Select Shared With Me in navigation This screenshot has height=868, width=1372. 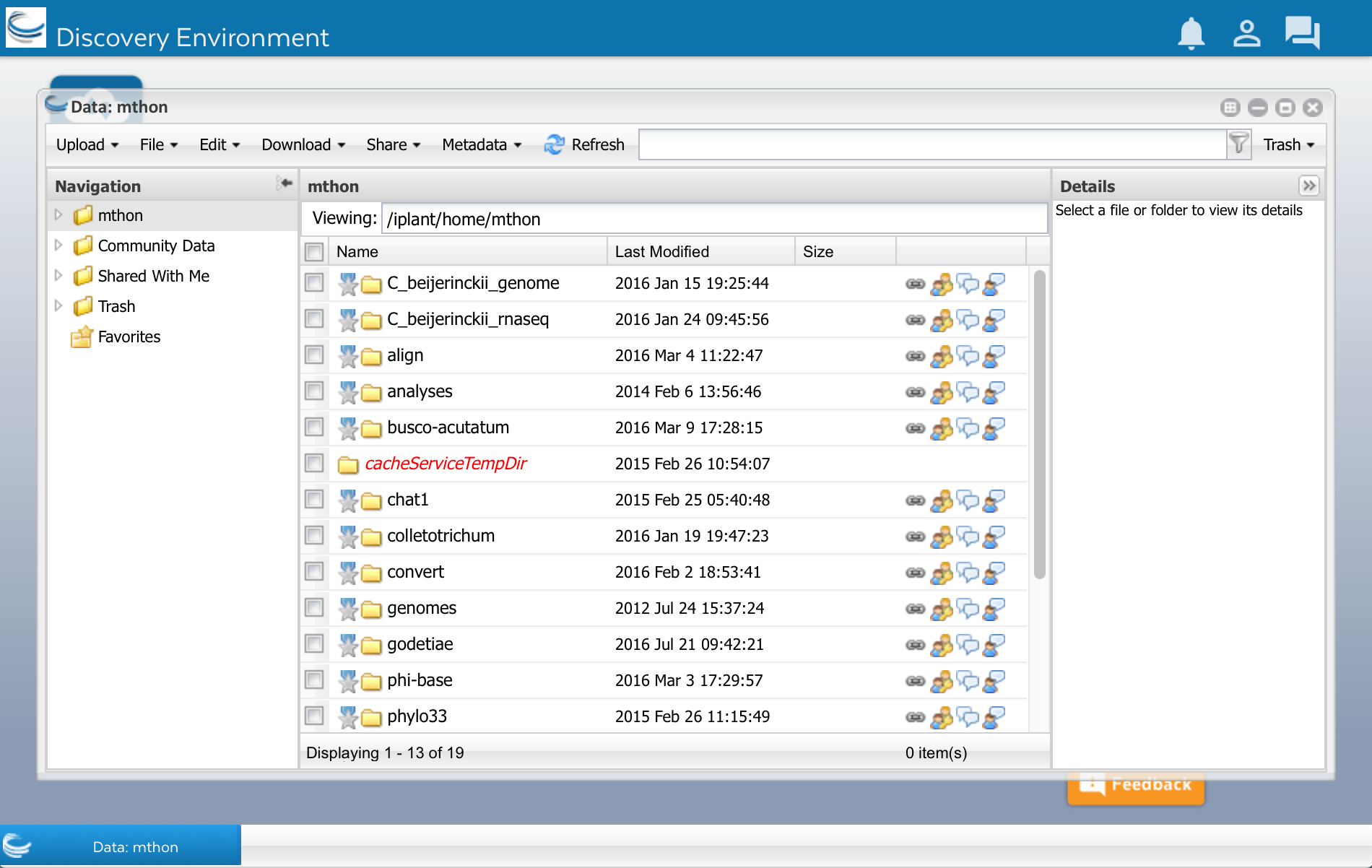(x=154, y=276)
